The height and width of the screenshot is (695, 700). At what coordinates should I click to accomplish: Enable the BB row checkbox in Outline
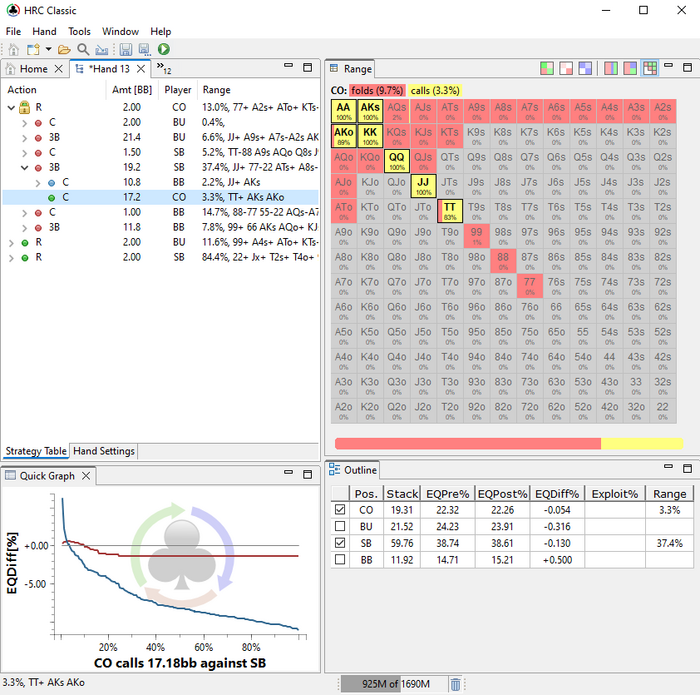pos(339,558)
